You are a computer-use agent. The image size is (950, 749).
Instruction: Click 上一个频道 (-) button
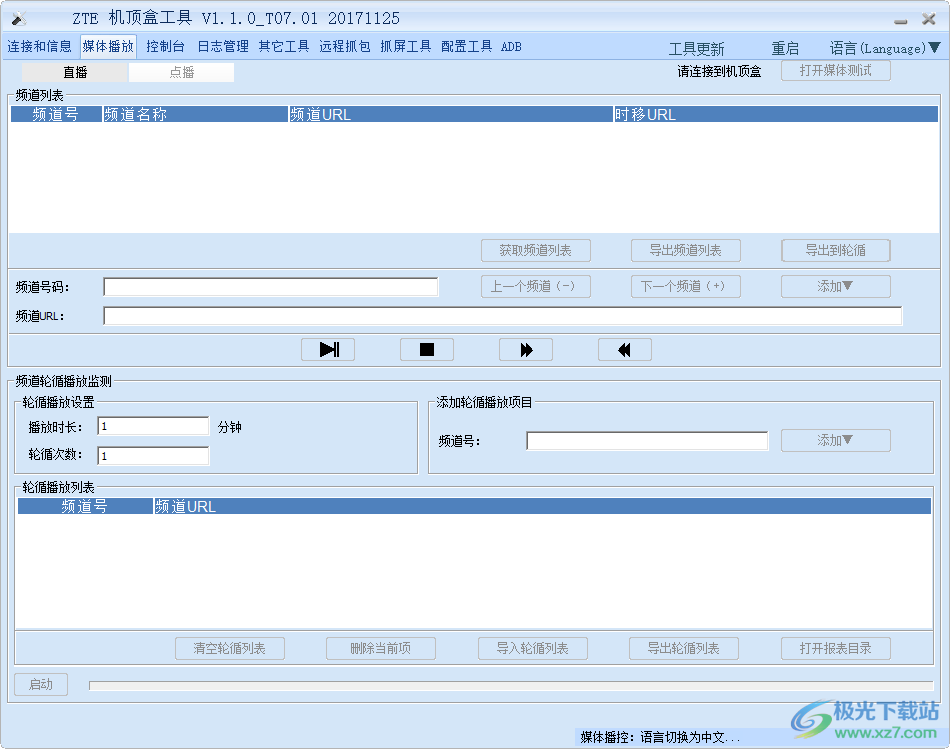536,286
